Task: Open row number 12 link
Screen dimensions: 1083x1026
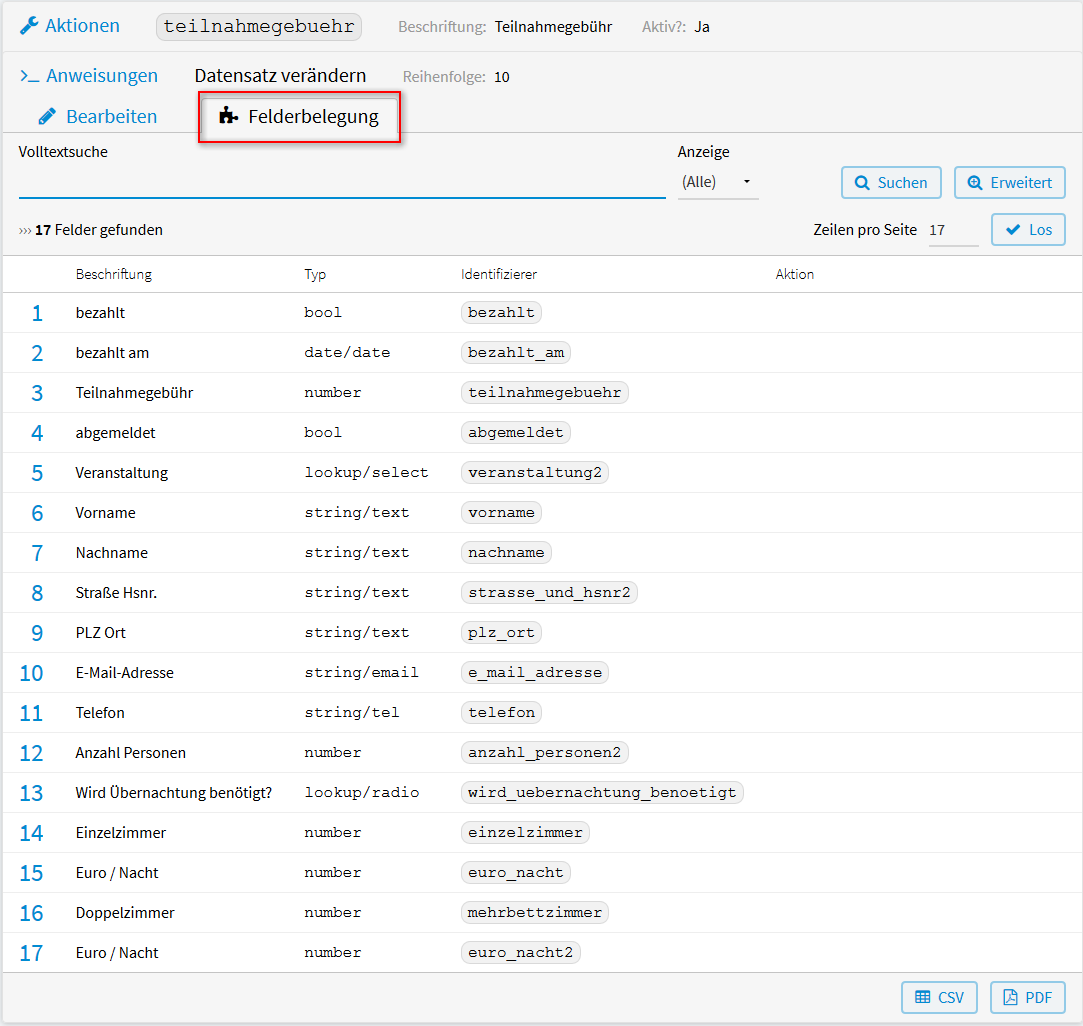Action: [31, 754]
